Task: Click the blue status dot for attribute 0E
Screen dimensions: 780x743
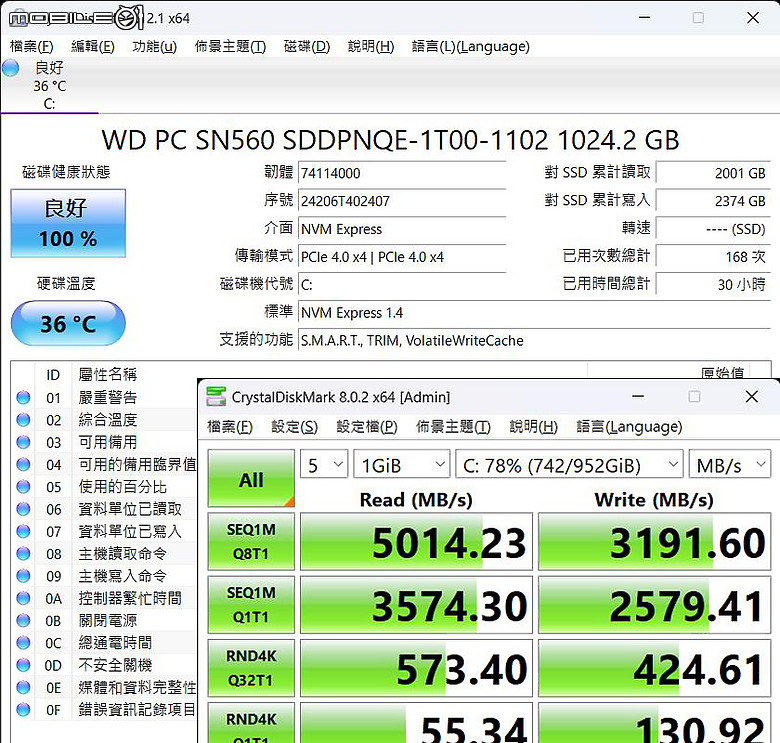Action: (23, 687)
